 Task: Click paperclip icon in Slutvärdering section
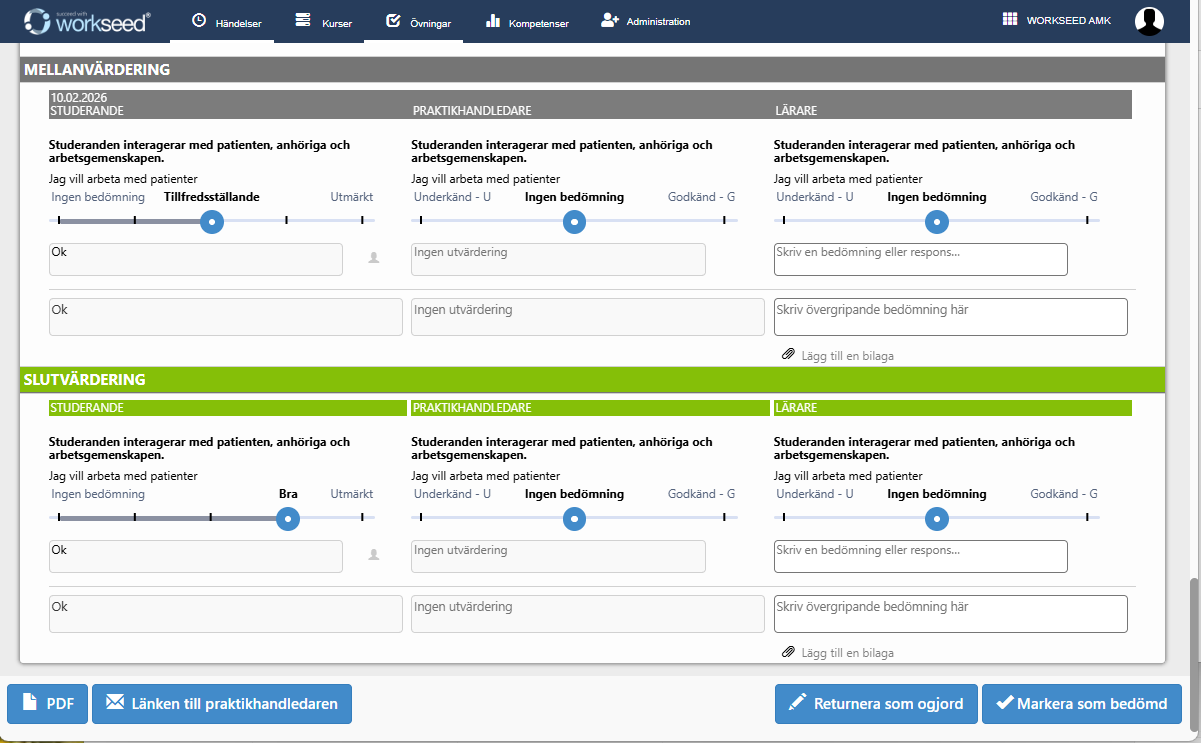[788, 653]
